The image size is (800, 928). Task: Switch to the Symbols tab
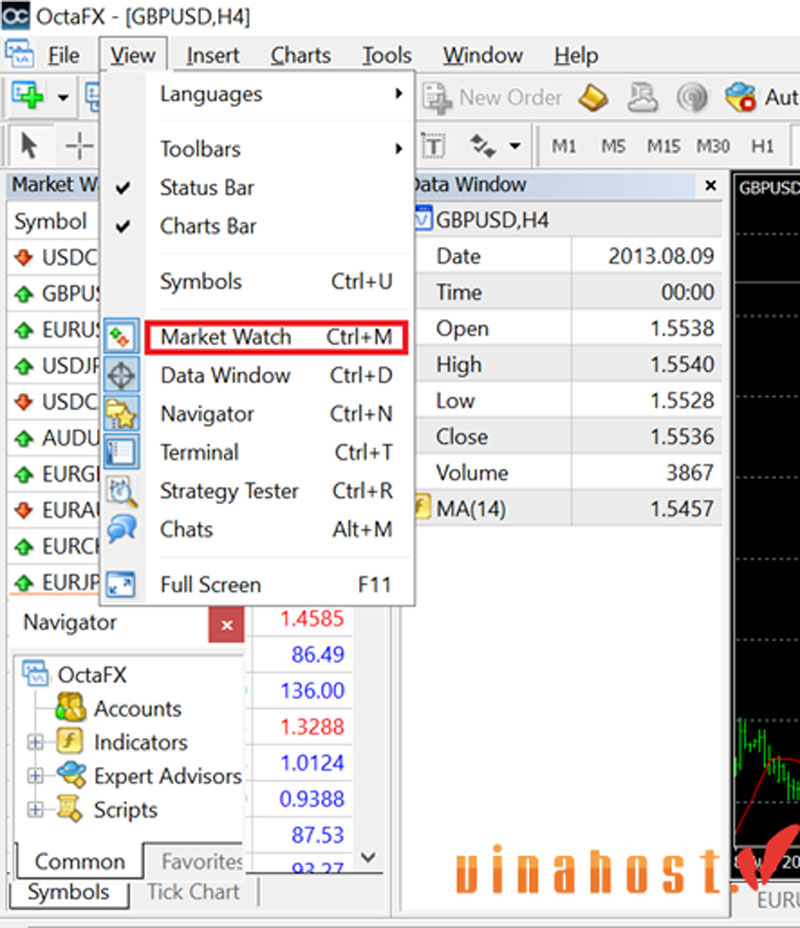[x=69, y=892]
